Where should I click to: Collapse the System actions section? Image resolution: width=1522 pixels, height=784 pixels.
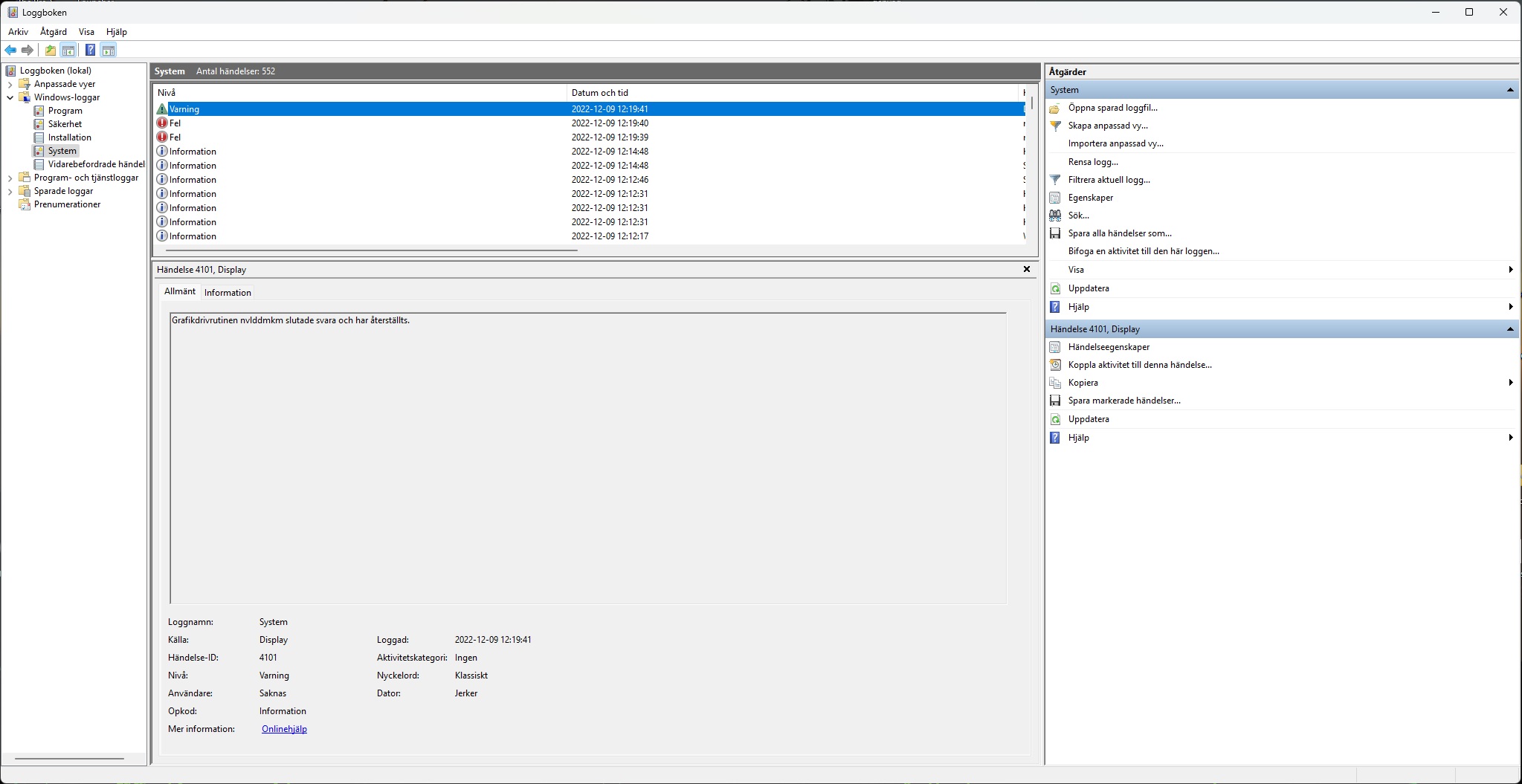coord(1510,90)
